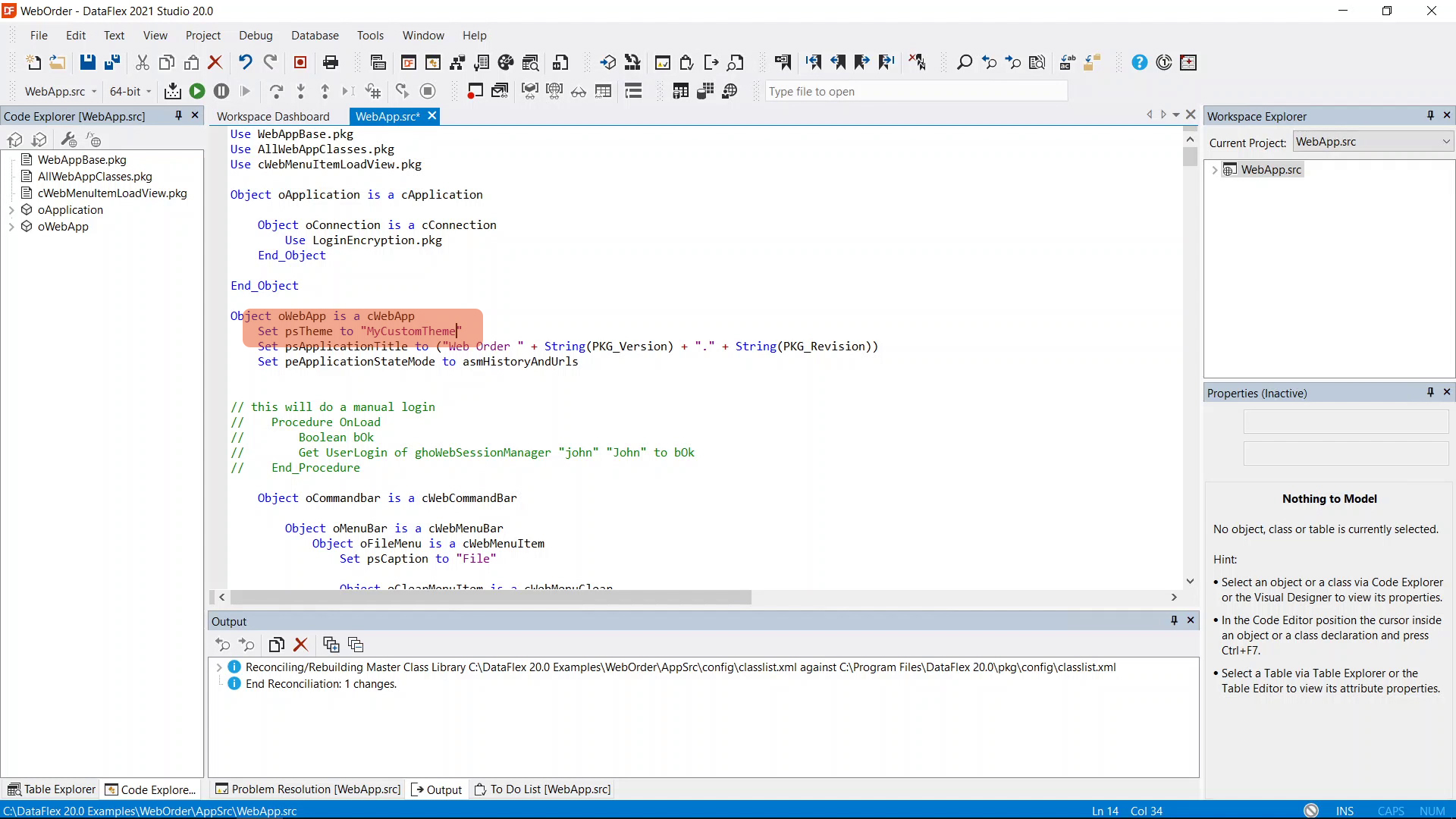Click the Cut scissors icon
The width and height of the screenshot is (1456, 819).
[143, 62]
